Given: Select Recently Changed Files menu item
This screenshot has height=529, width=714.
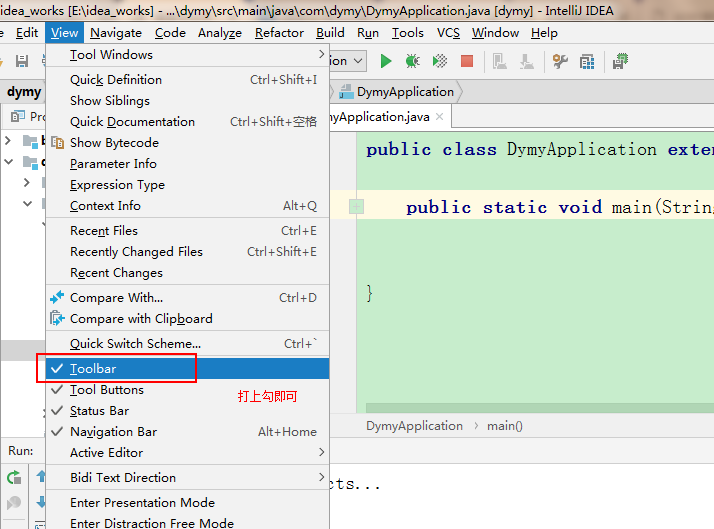Looking at the screenshot, I should click(188, 252).
